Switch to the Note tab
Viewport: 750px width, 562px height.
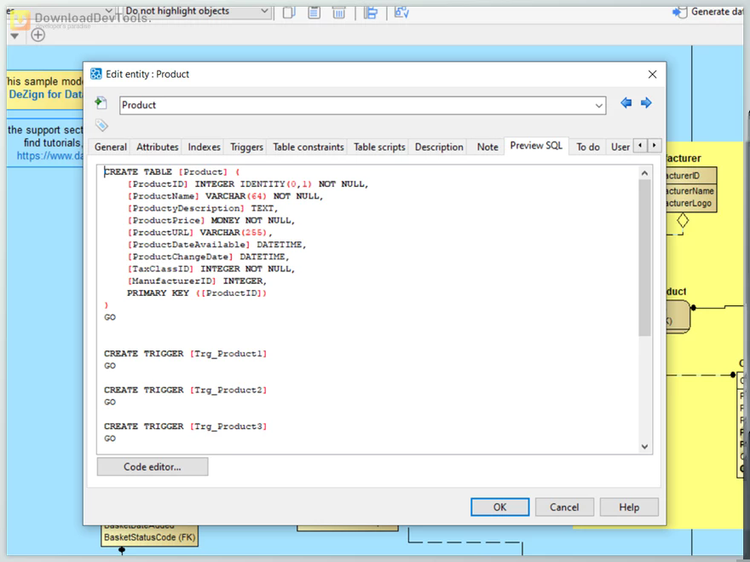(487, 147)
